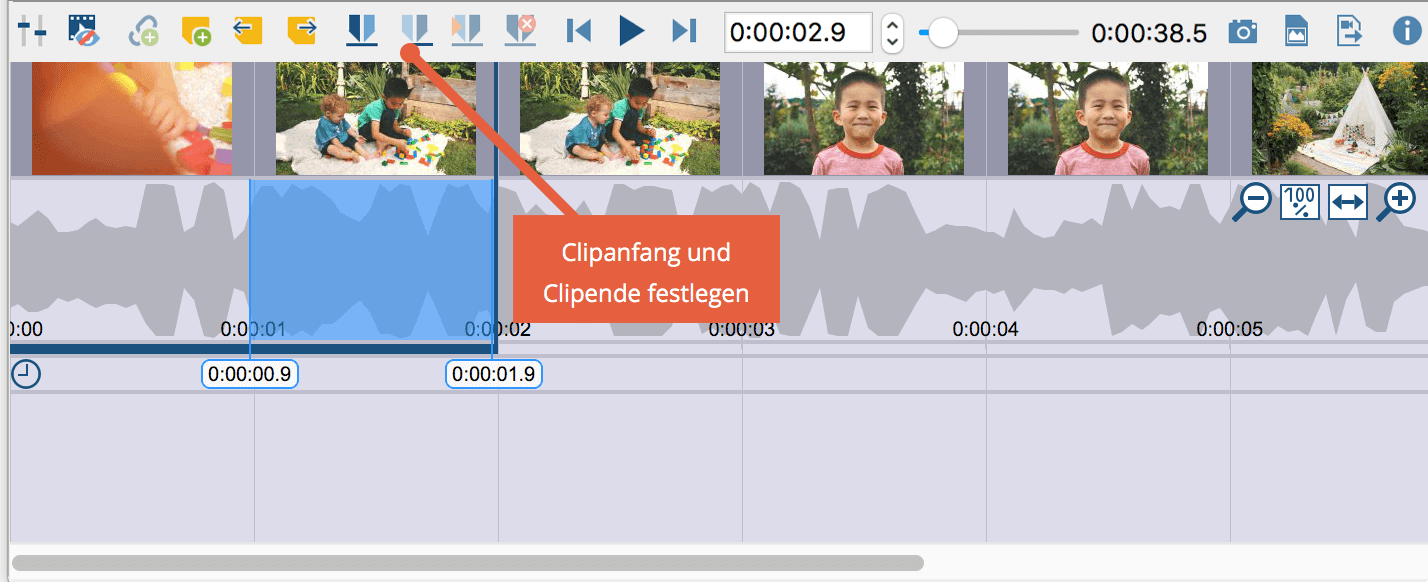Click the current time field 0:00:02.9

coord(798,32)
